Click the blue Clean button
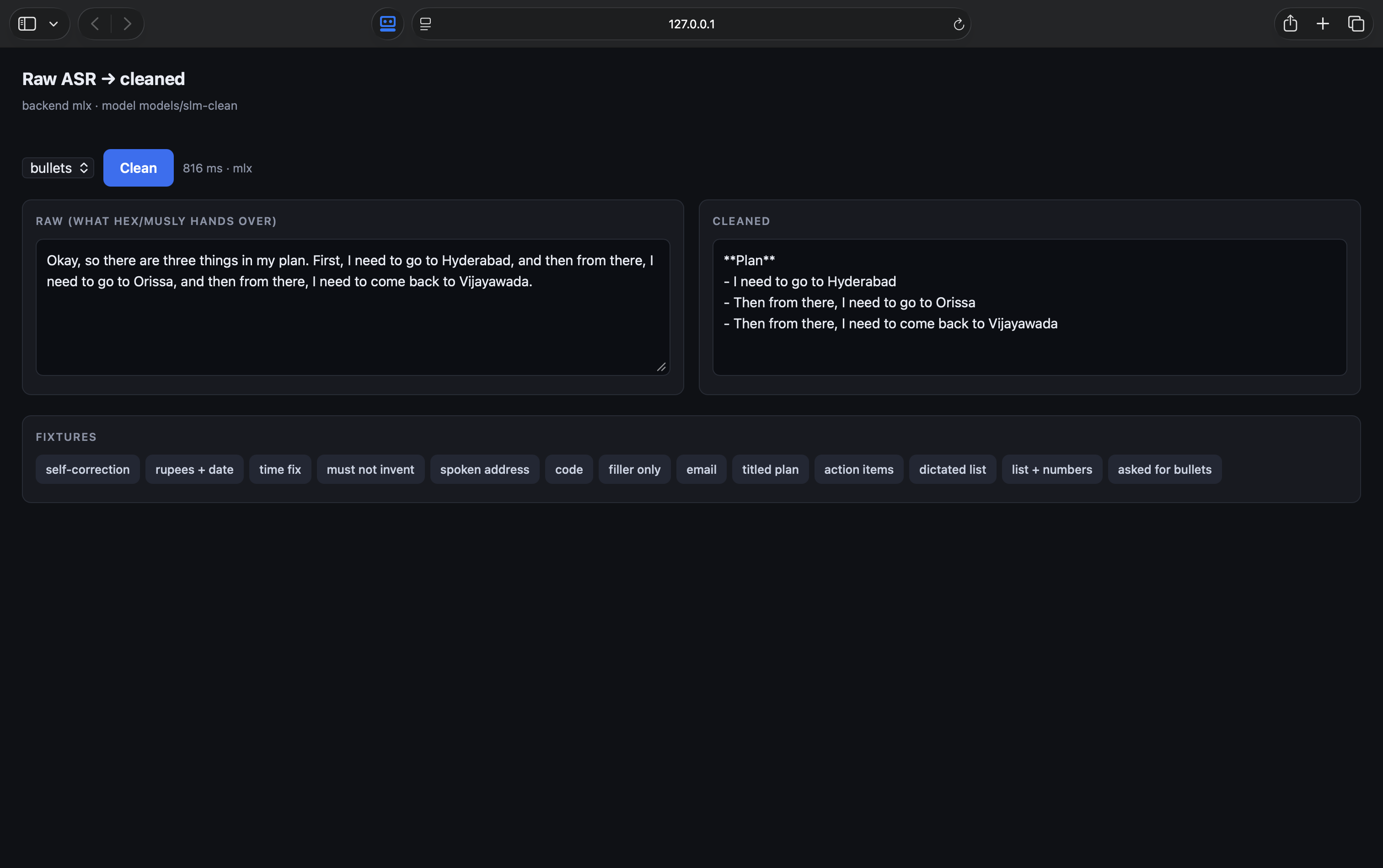1383x868 pixels. pos(139,168)
